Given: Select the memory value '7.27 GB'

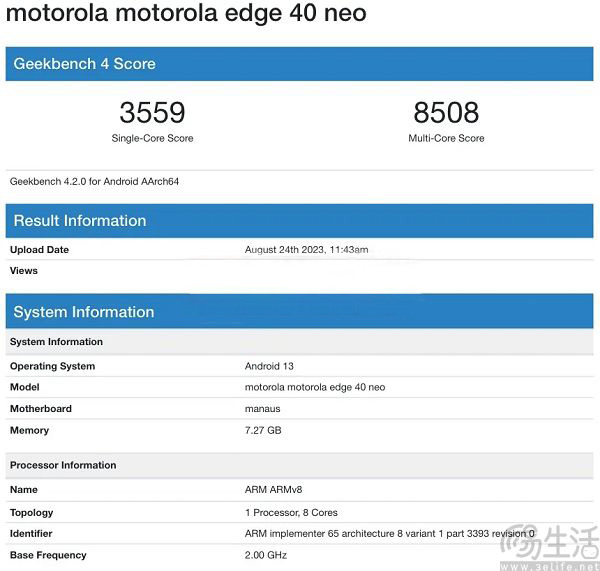Looking at the screenshot, I should pos(263,430).
